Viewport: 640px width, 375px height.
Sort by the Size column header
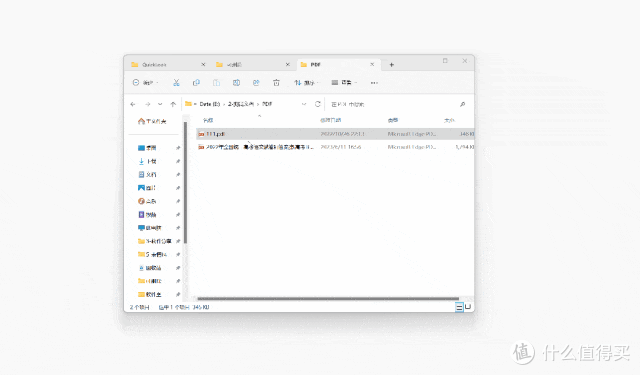point(449,120)
